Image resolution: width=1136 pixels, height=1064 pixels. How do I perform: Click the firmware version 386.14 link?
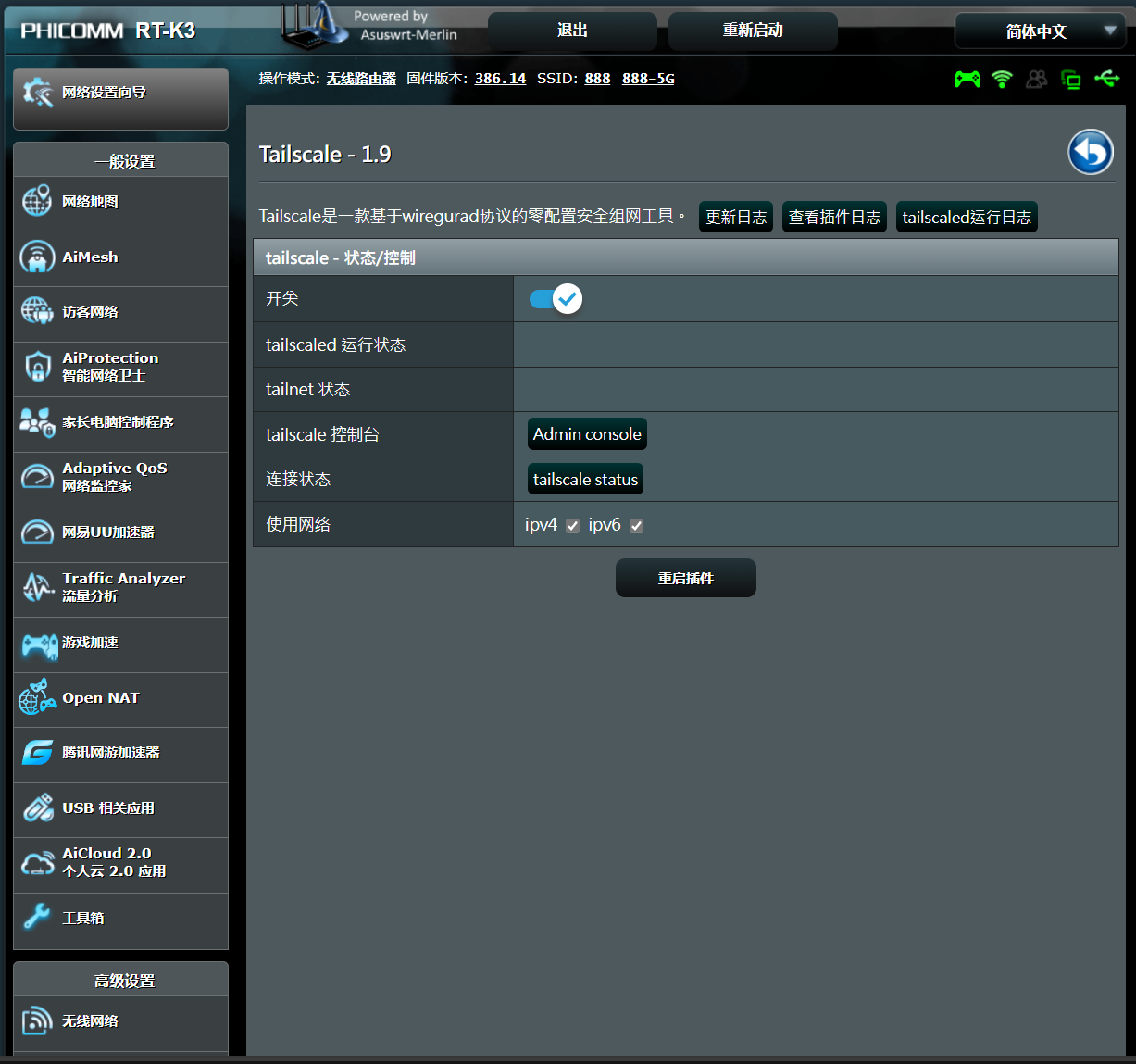click(x=500, y=79)
